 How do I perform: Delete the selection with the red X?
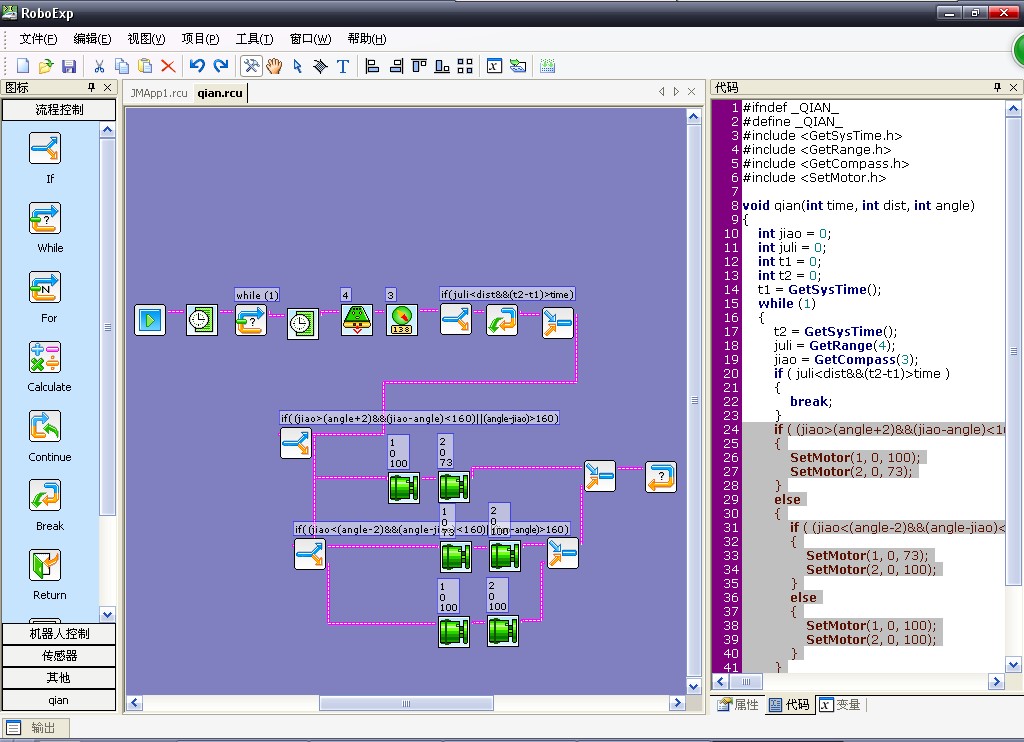pyautogui.click(x=168, y=66)
